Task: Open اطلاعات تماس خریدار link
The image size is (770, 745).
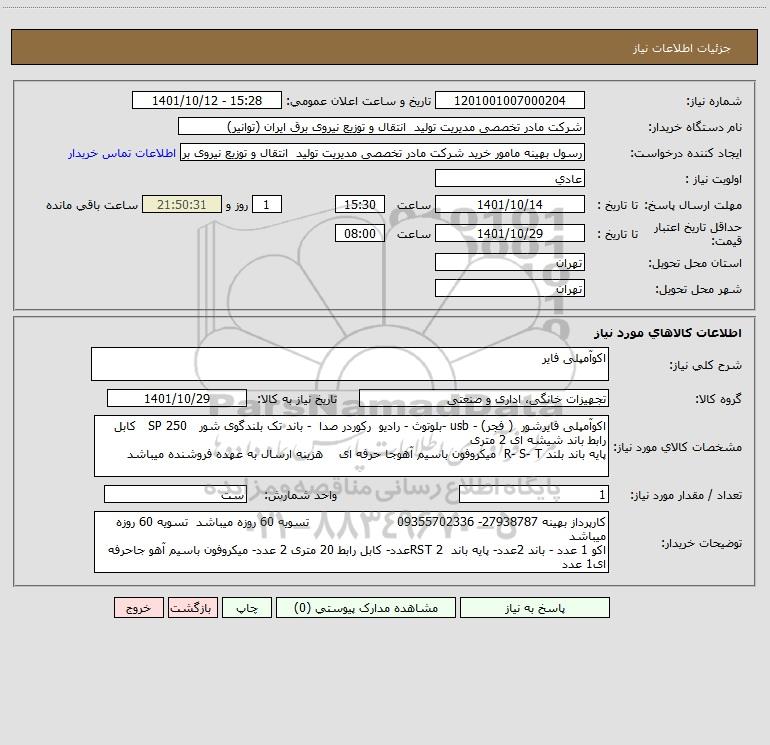Action: coord(122,153)
